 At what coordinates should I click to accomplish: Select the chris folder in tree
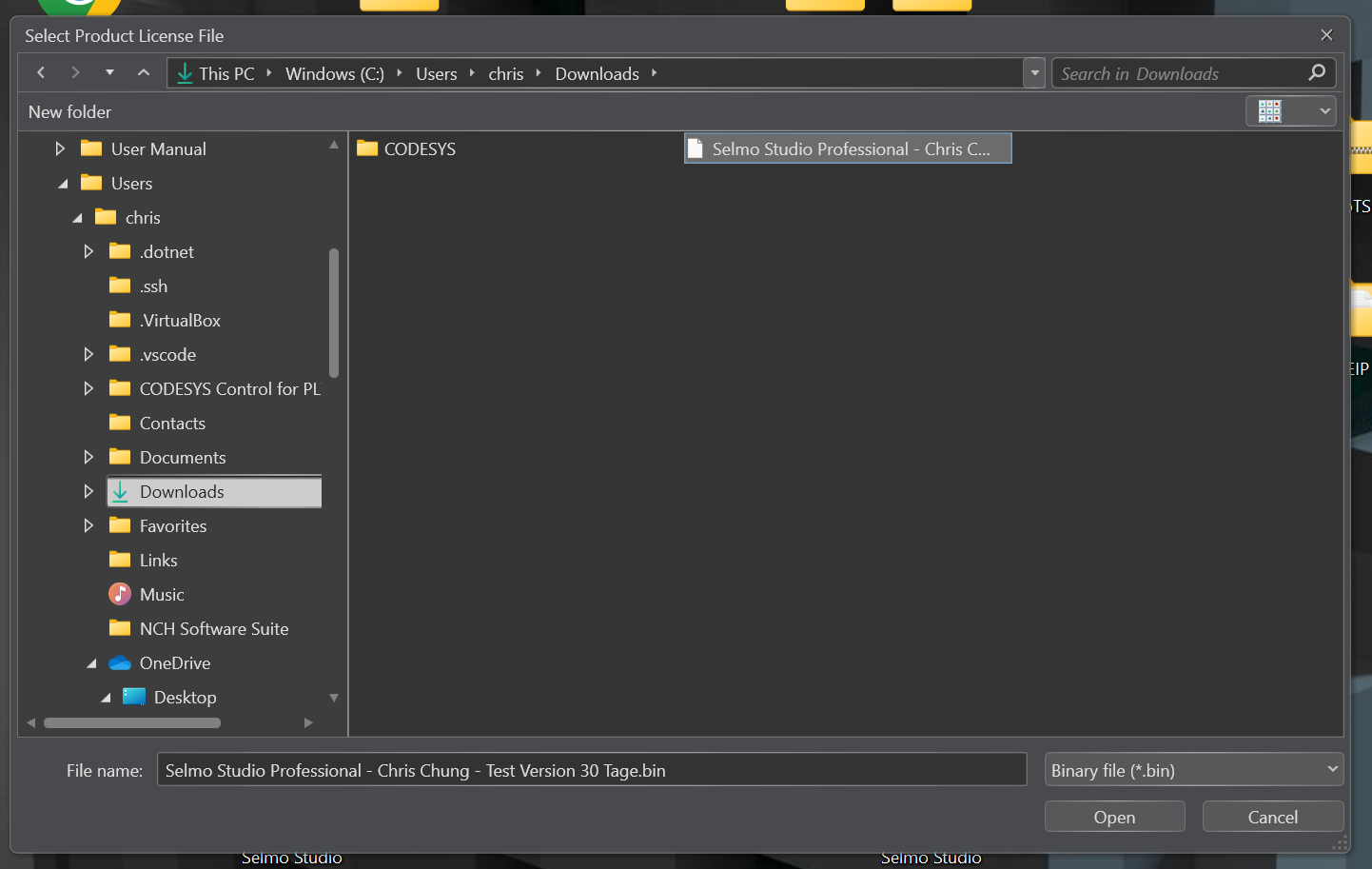[x=143, y=217]
